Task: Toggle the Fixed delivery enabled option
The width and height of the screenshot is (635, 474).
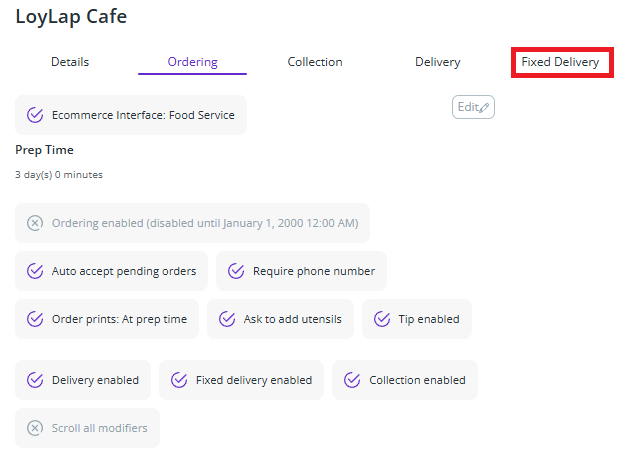Action: point(241,380)
